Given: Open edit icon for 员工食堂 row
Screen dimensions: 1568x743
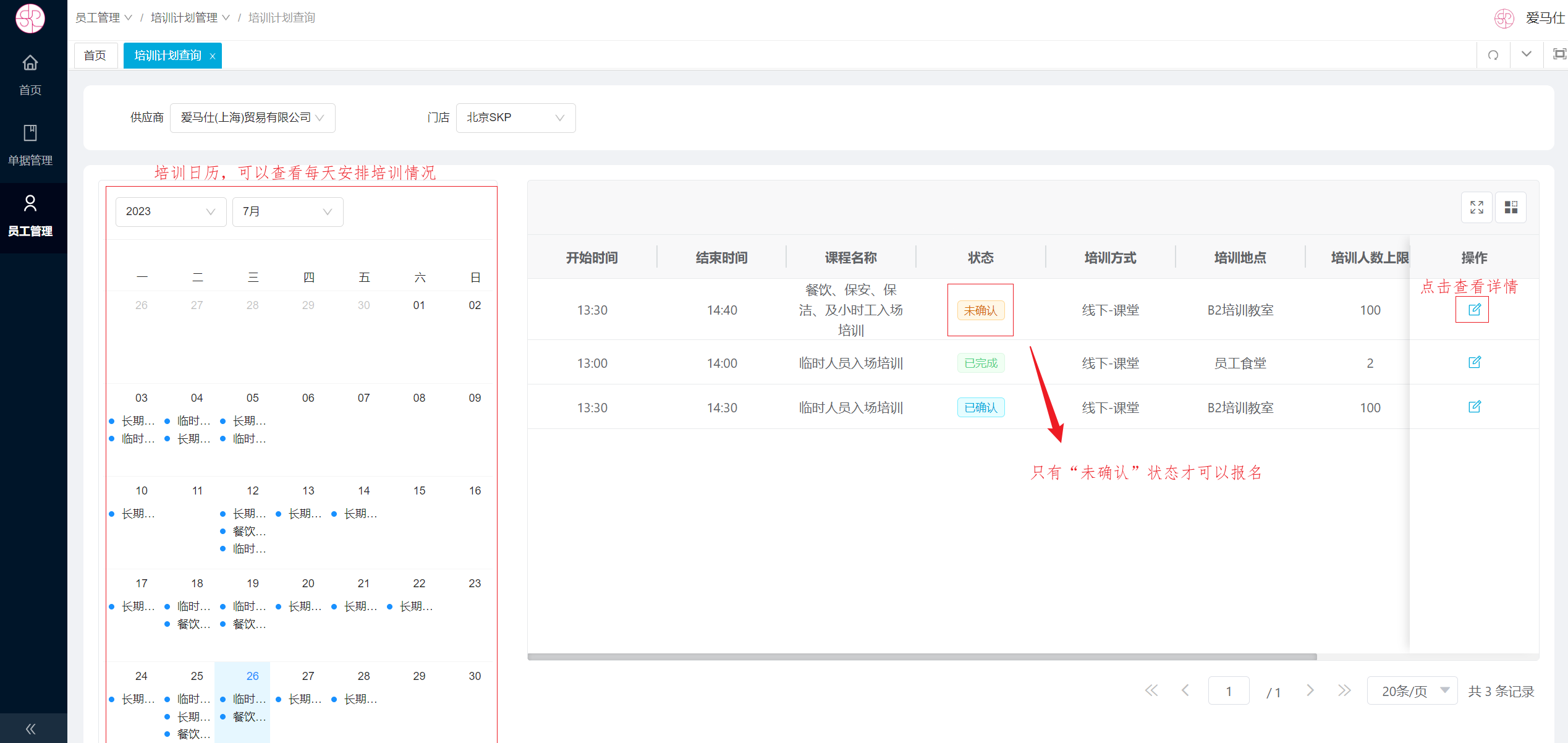Looking at the screenshot, I should click(1474, 362).
